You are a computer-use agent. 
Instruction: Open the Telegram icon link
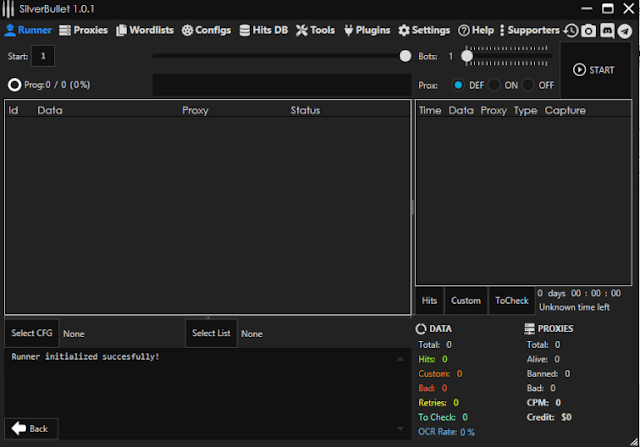coord(624,31)
